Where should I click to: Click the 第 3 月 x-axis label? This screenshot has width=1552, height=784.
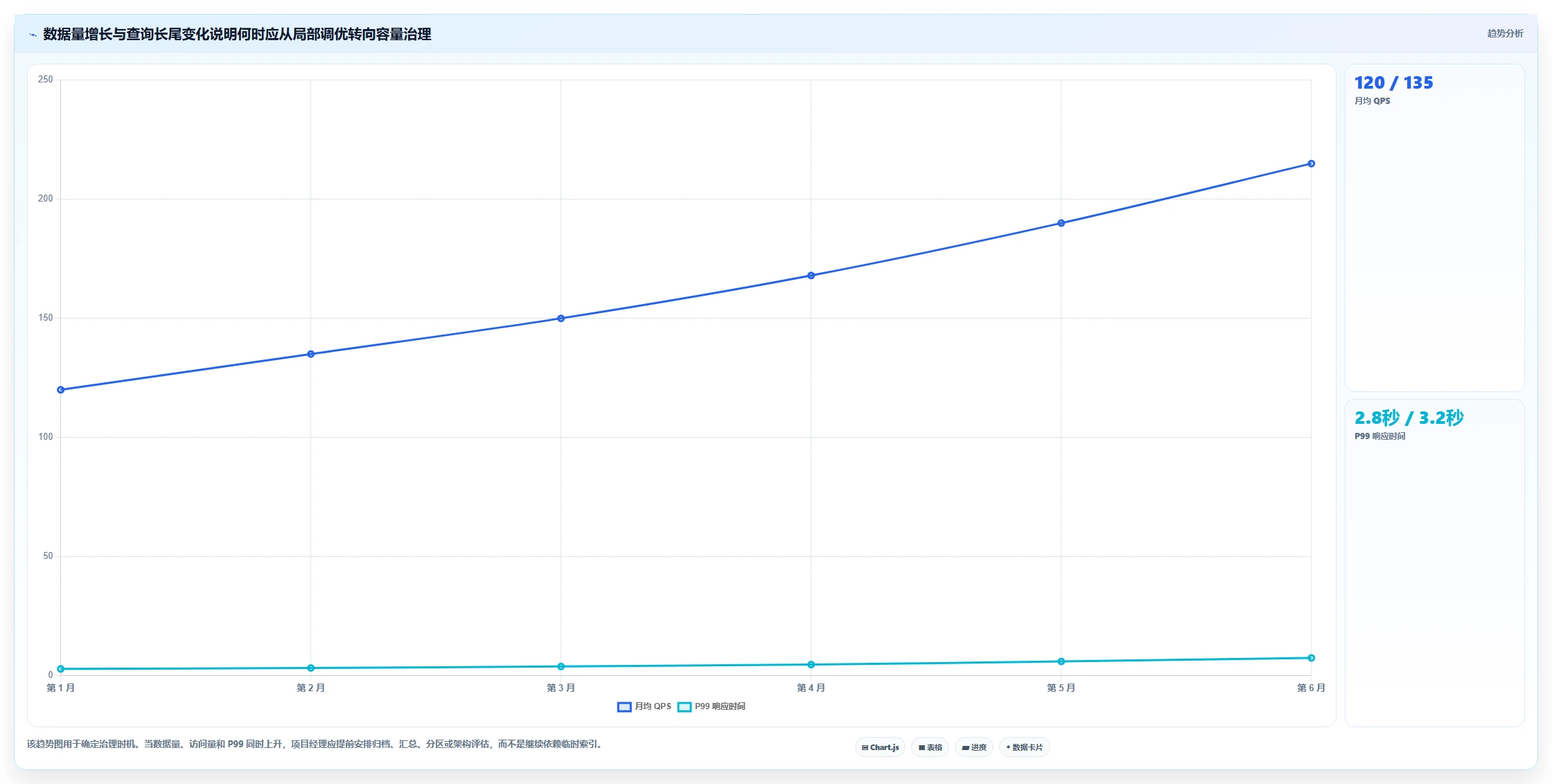coord(561,688)
